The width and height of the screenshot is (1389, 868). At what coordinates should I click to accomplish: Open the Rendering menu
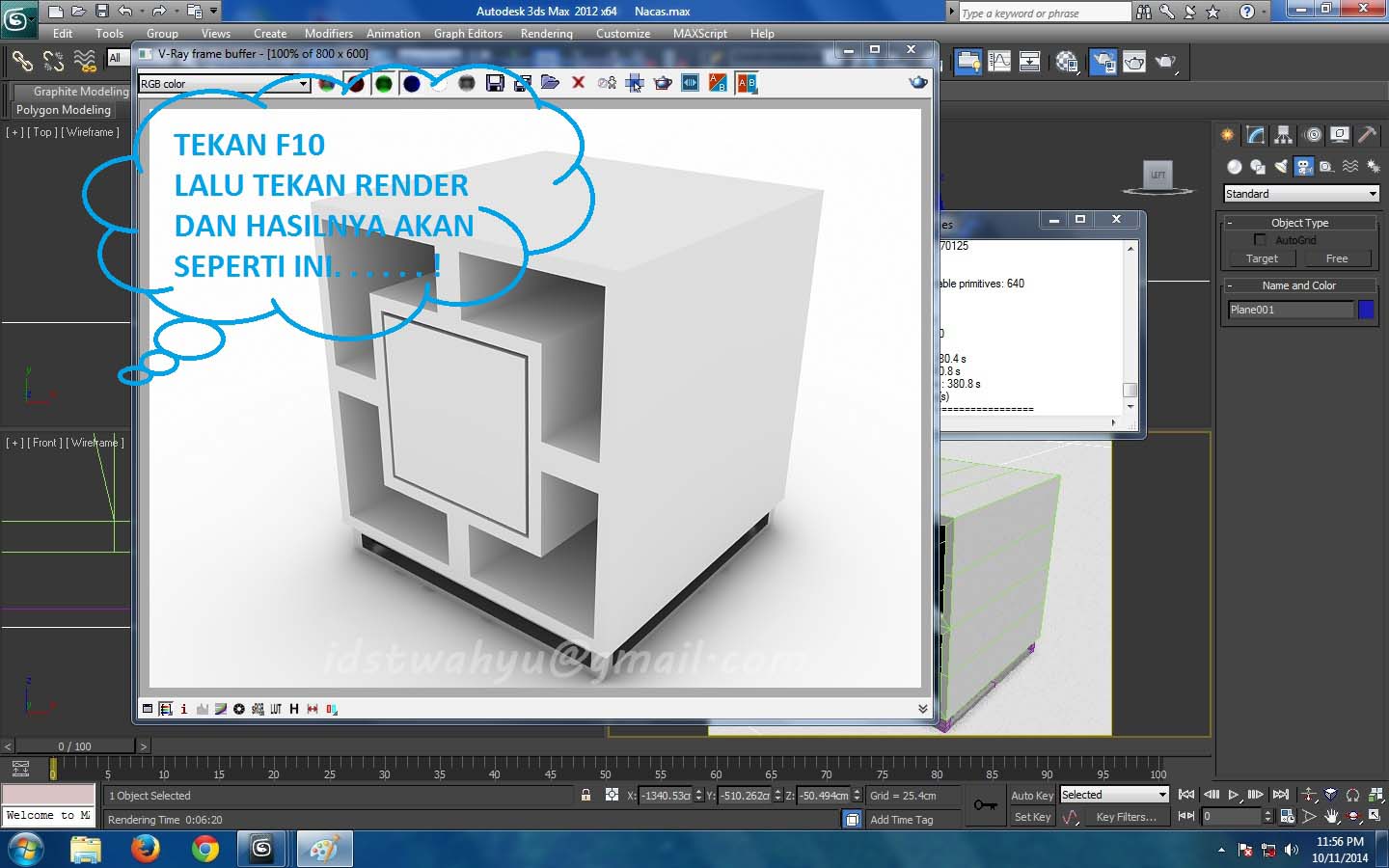(x=547, y=34)
